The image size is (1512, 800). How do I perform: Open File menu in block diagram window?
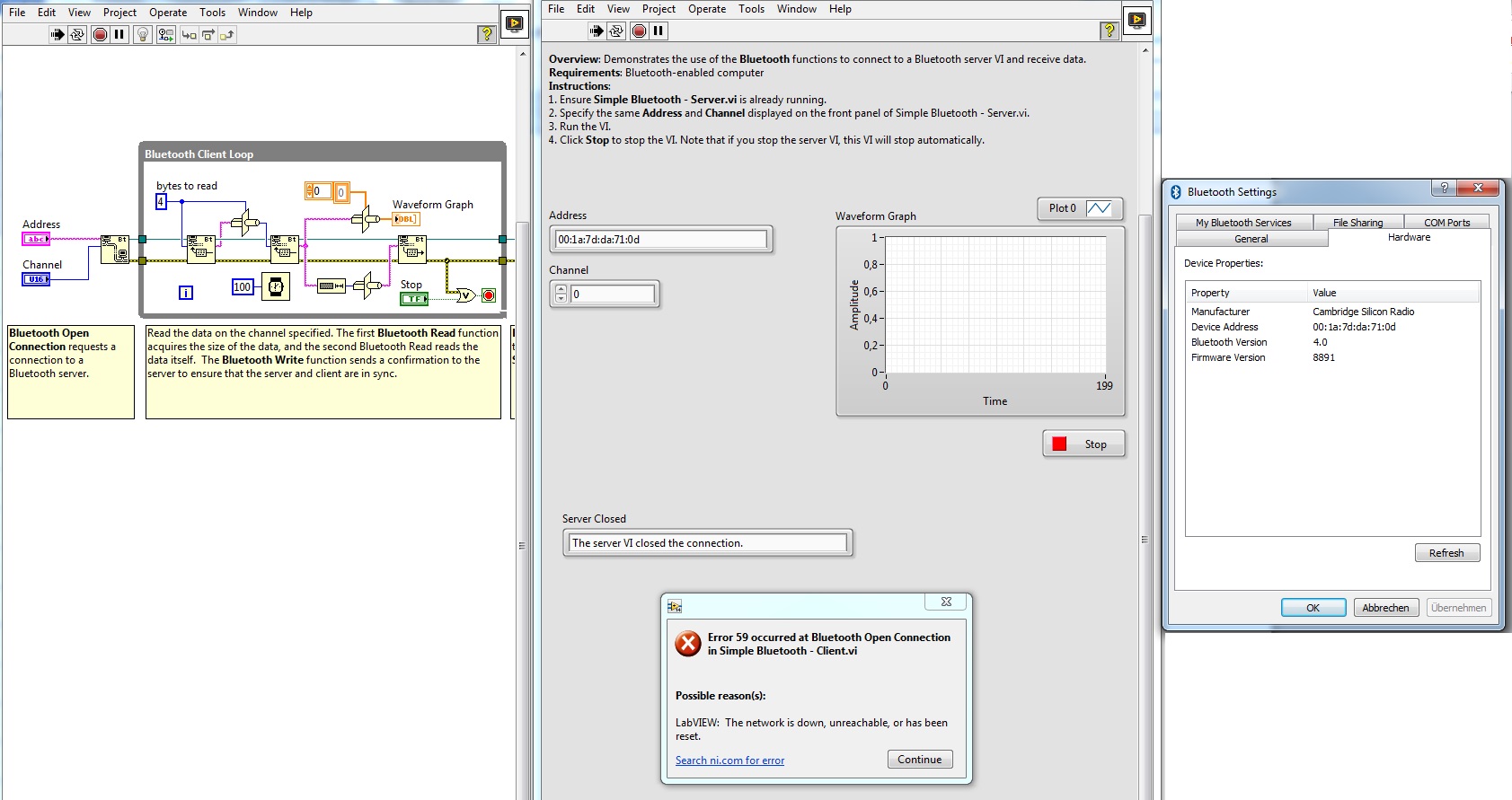17,13
